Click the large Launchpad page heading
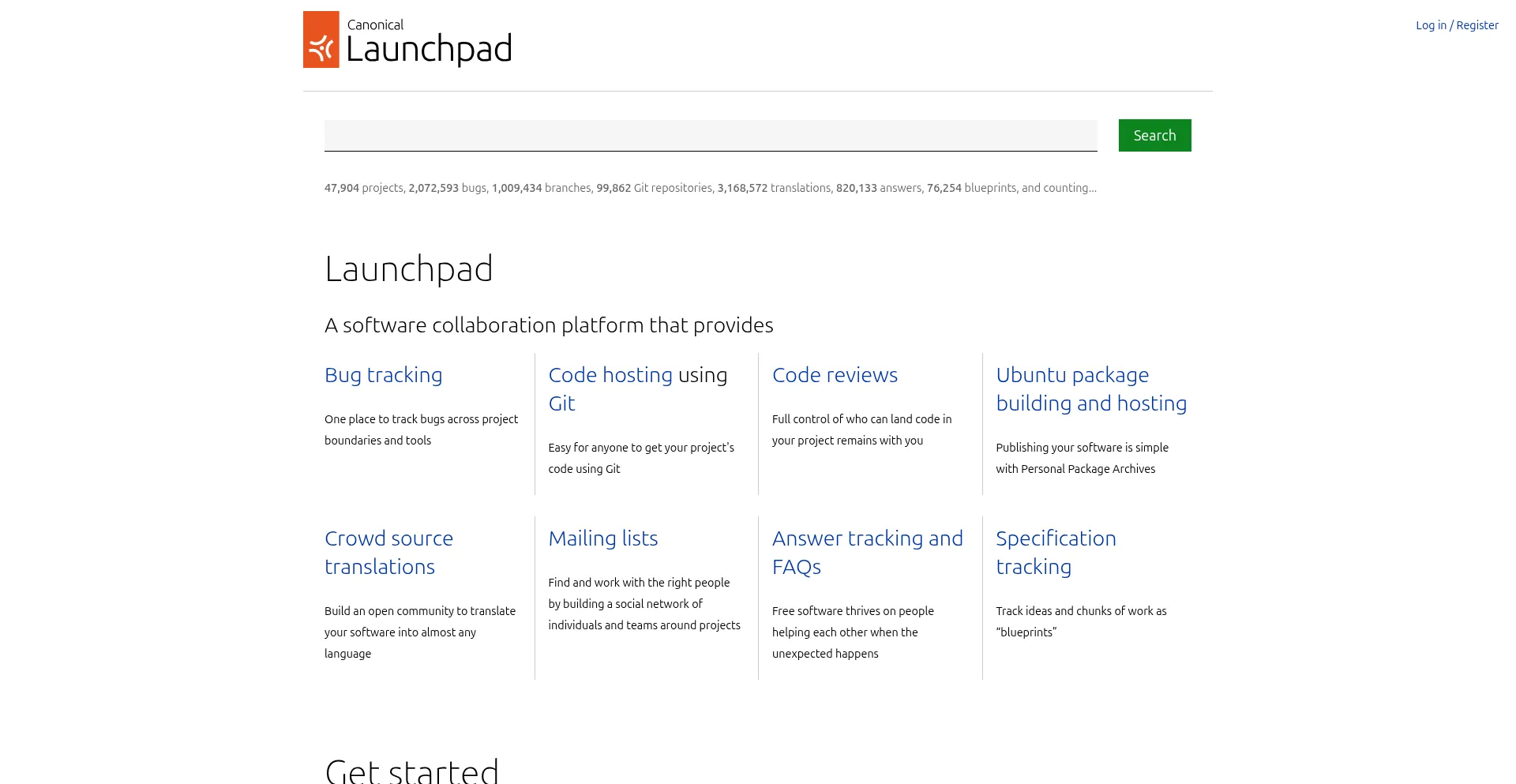Viewport: 1516px width, 784px height. point(409,269)
